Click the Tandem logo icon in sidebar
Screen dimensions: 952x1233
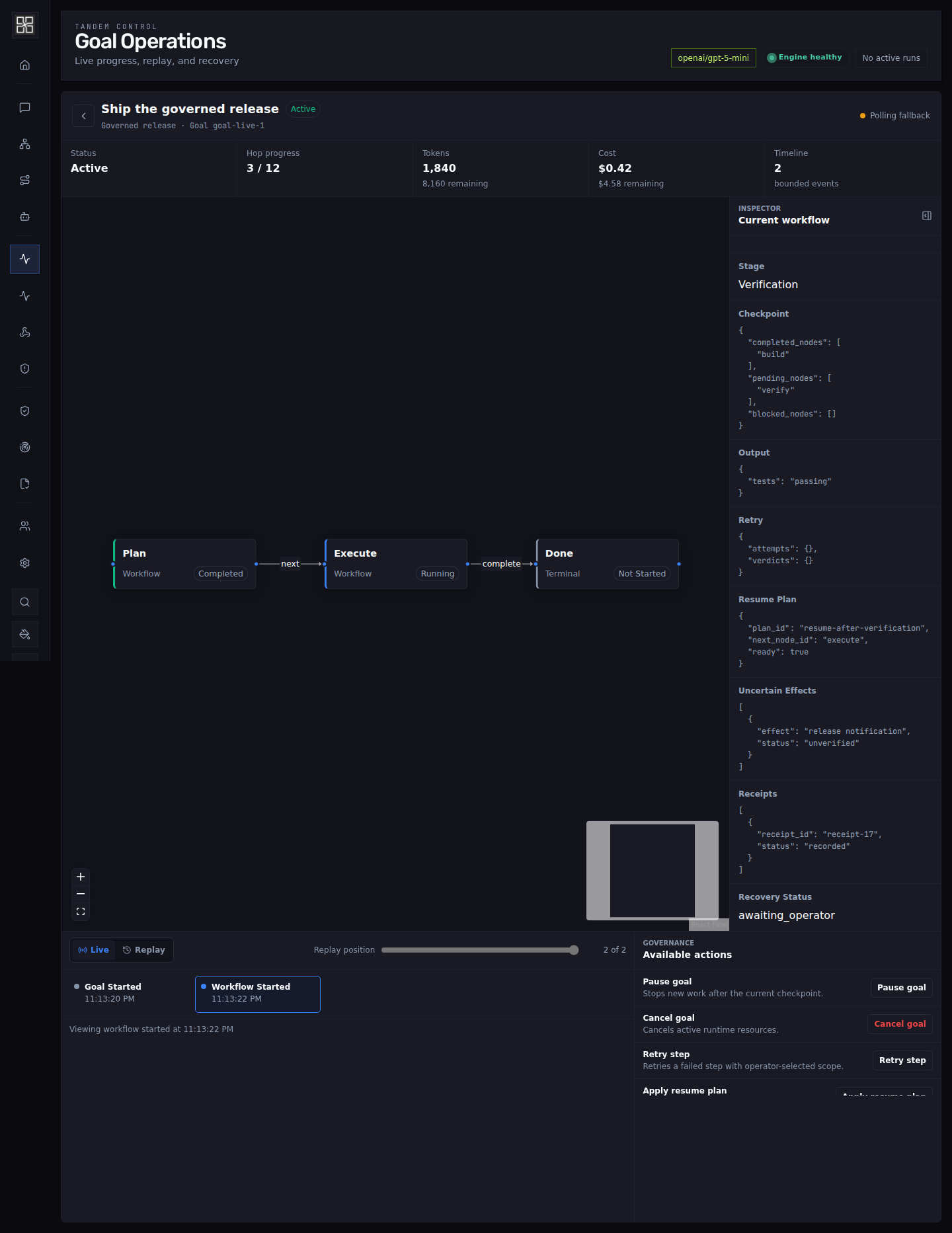24,25
